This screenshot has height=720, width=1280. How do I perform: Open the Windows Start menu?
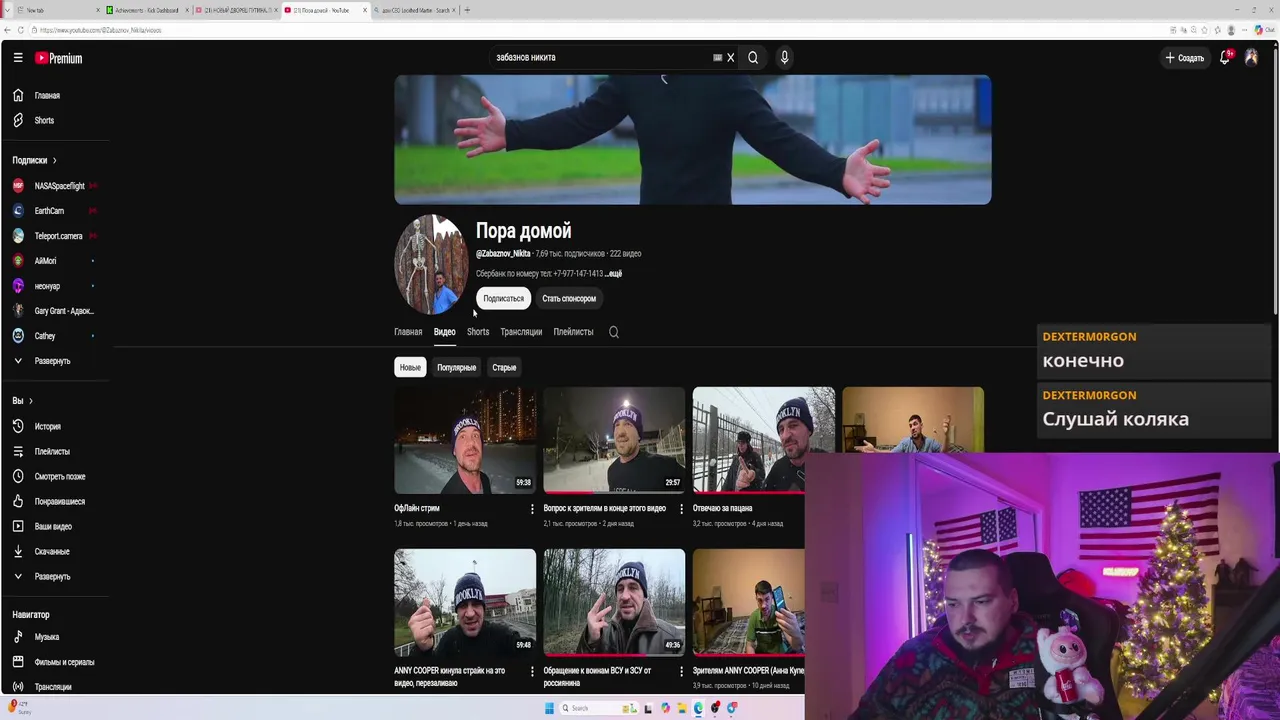(x=549, y=708)
